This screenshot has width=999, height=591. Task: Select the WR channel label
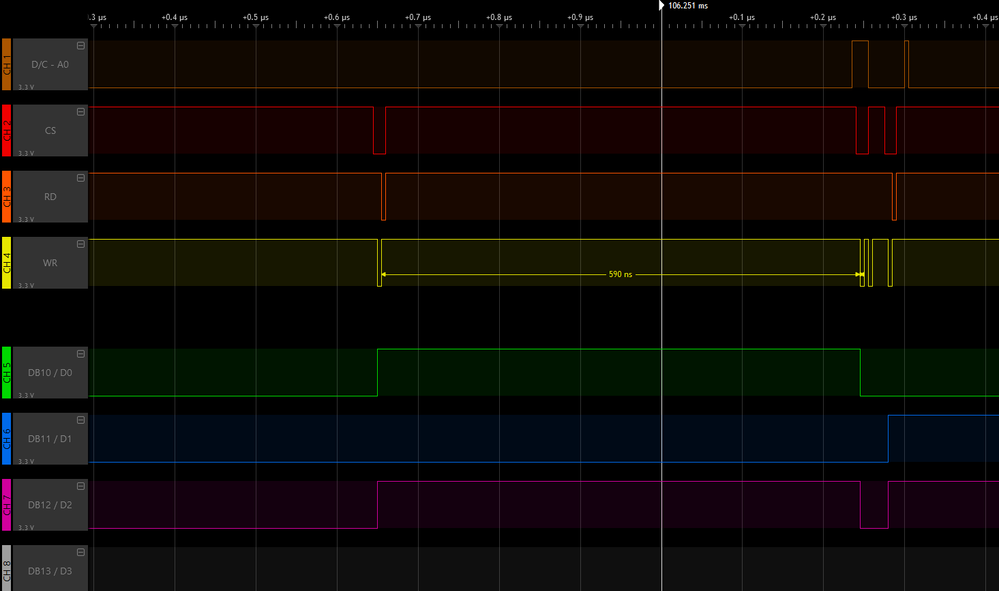click(x=50, y=263)
